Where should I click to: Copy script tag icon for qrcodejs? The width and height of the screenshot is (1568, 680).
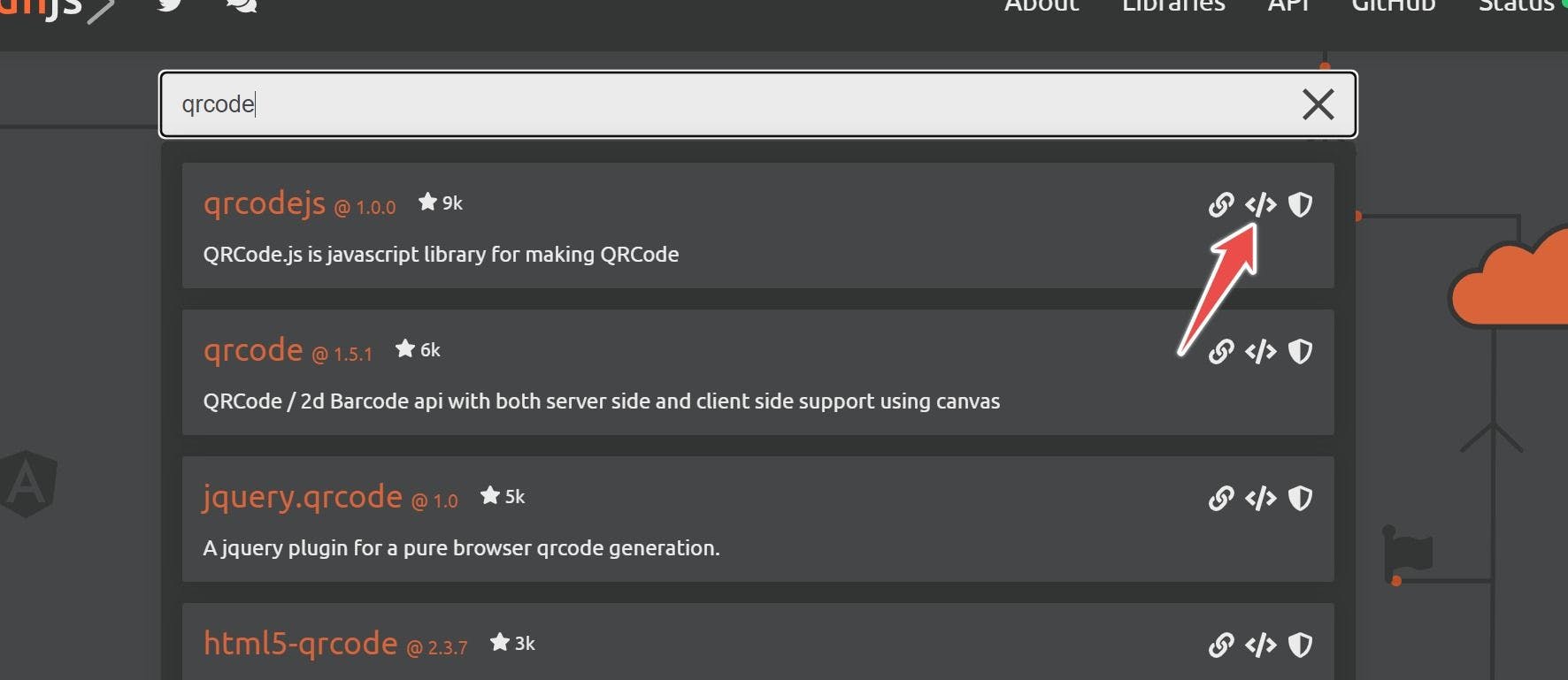(x=1260, y=205)
